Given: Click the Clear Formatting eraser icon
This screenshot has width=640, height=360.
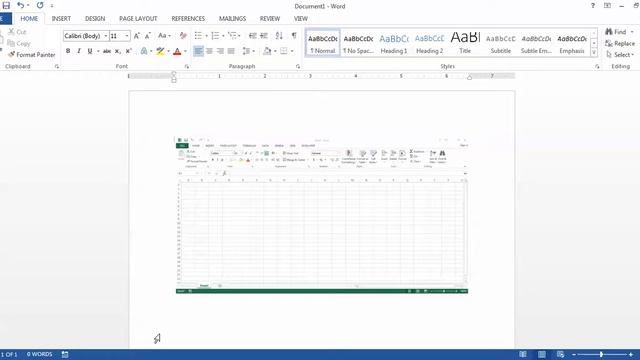Looking at the screenshot, I should [x=183, y=36].
